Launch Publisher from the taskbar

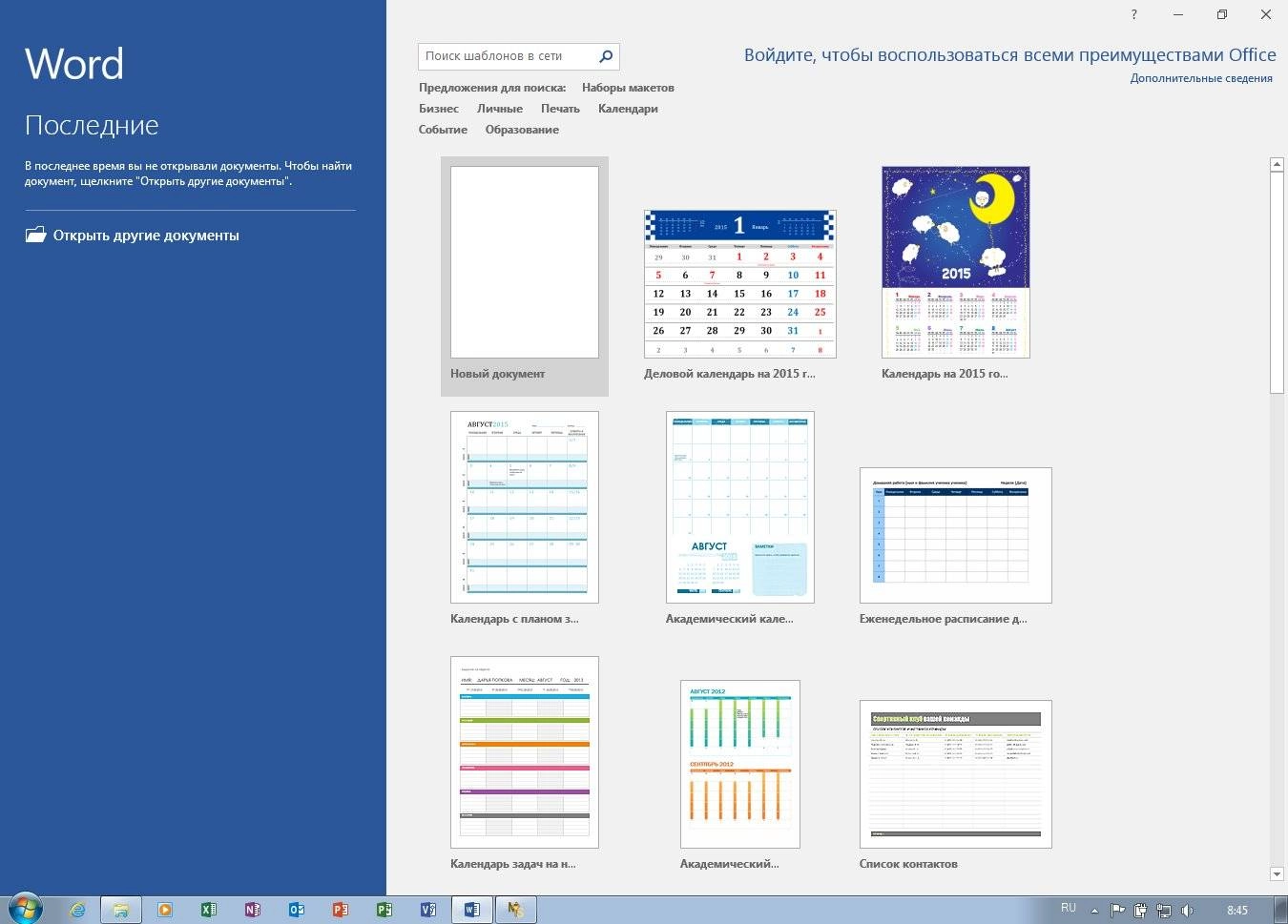point(384,910)
